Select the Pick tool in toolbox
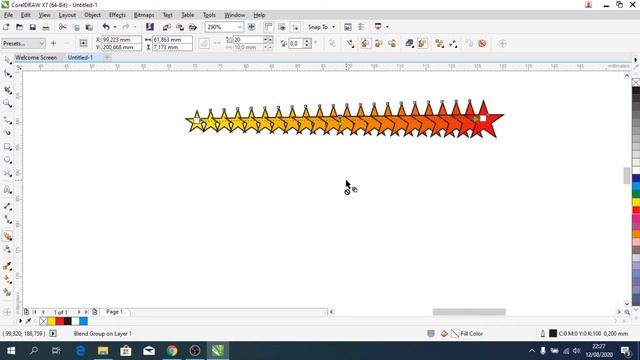The height and width of the screenshot is (360, 640). click(7, 60)
